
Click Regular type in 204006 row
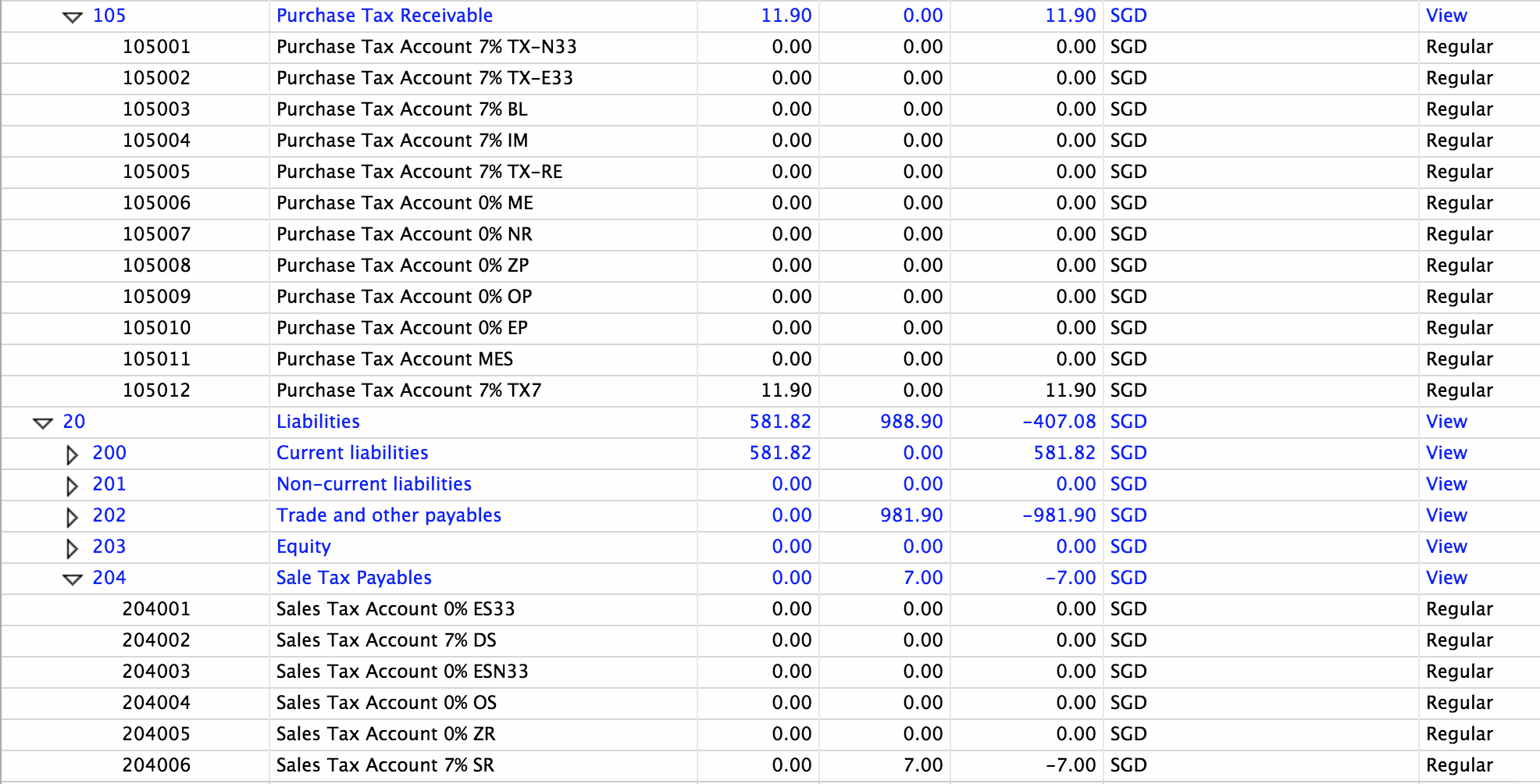click(x=1459, y=765)
